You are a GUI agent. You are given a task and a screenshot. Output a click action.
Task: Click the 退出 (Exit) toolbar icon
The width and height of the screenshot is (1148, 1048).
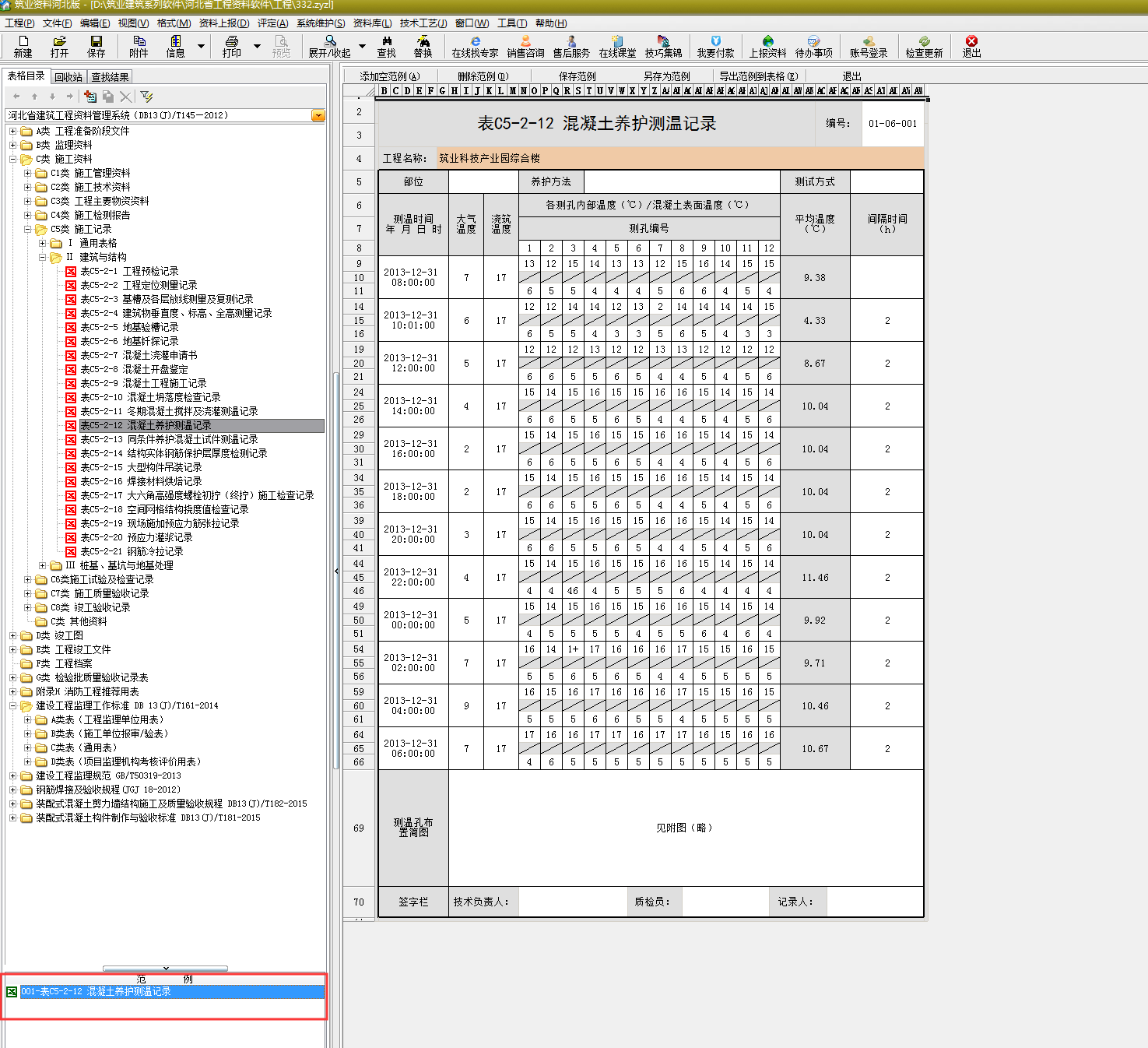[971, 47]
